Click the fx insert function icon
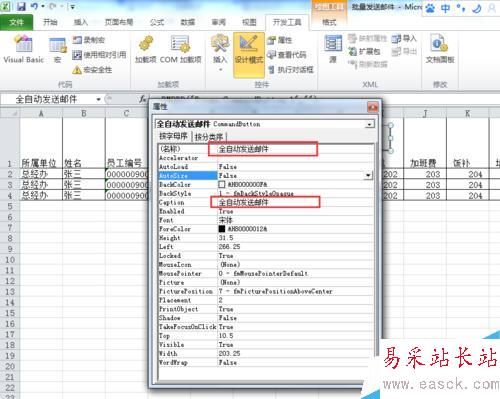The width and height of the screenshot is (500, 399). click(143, 99)
